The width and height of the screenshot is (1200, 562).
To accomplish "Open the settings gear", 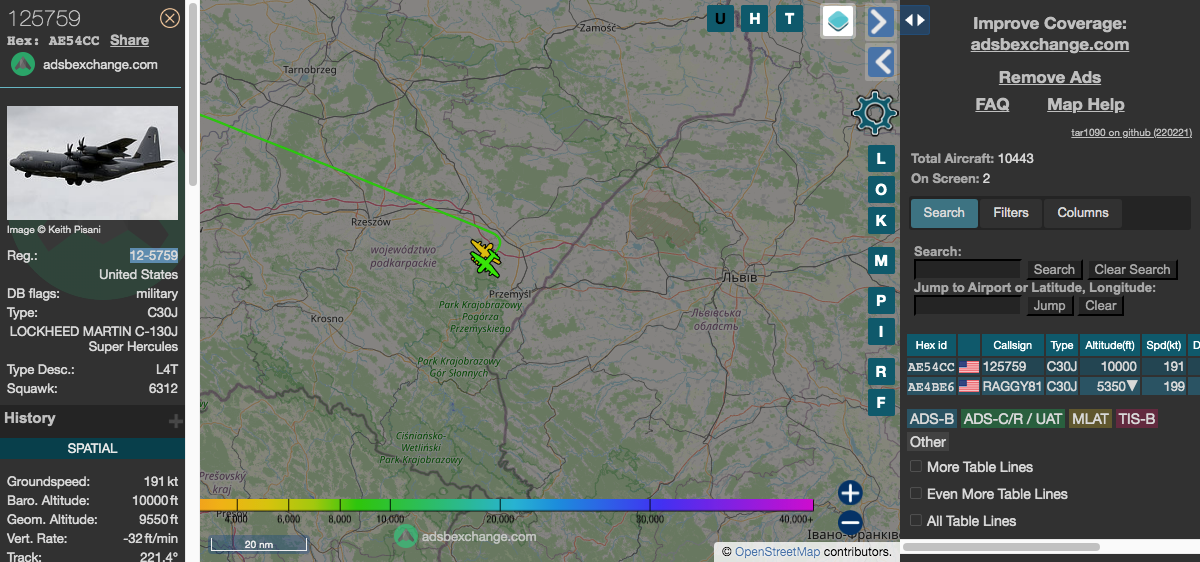I will [874, 113].
